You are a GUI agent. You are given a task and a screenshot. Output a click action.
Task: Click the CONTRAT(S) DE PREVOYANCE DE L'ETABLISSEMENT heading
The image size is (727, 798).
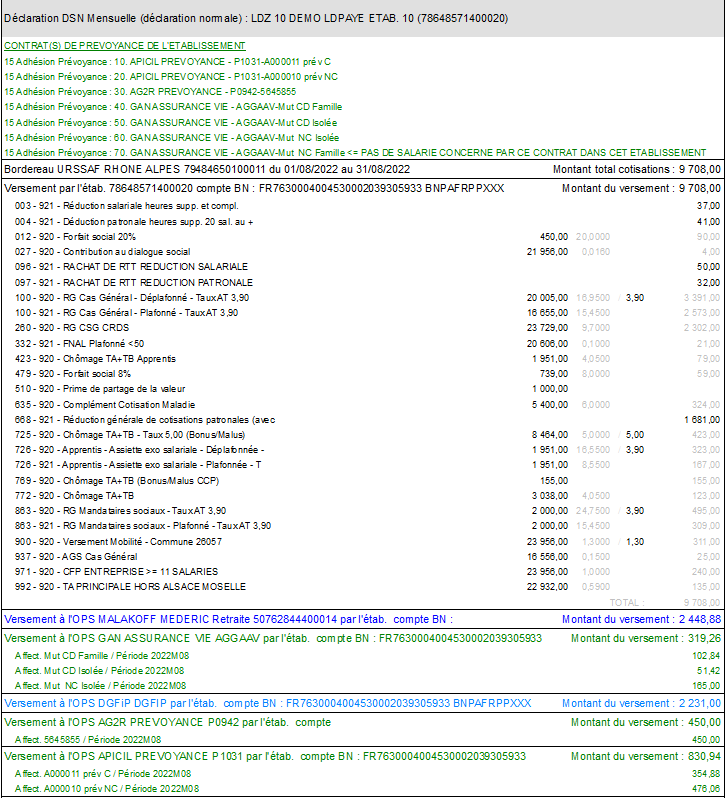(125, 46)
